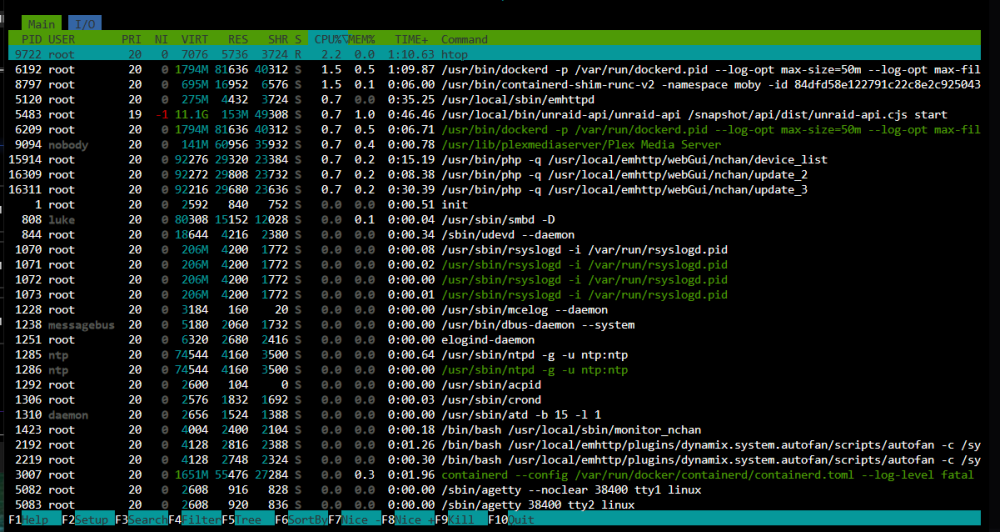Select the php update_2 process row

[x=494, y=175]
